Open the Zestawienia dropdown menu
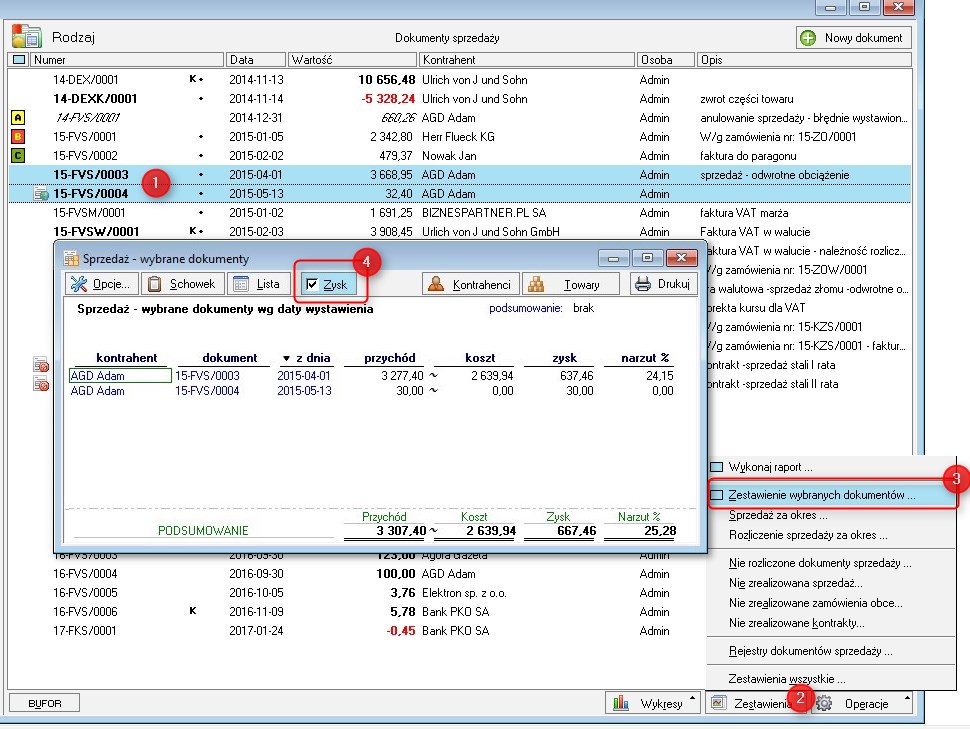 (x=756, y=703)
